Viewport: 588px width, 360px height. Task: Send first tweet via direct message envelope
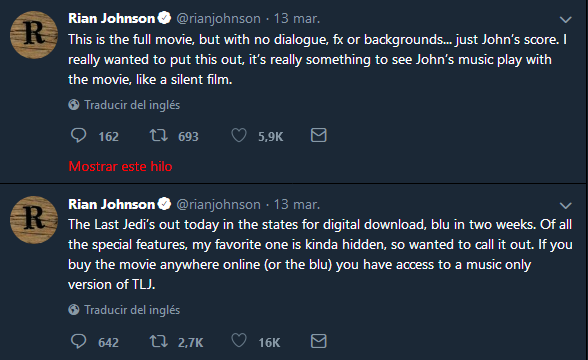click(x=319, y=135)
